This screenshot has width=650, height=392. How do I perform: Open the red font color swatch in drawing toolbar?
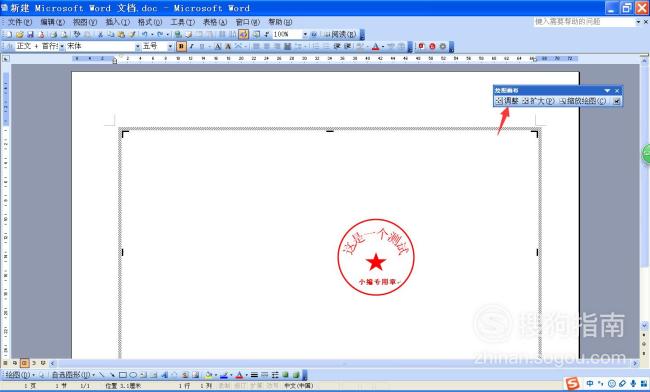[239, 375]
